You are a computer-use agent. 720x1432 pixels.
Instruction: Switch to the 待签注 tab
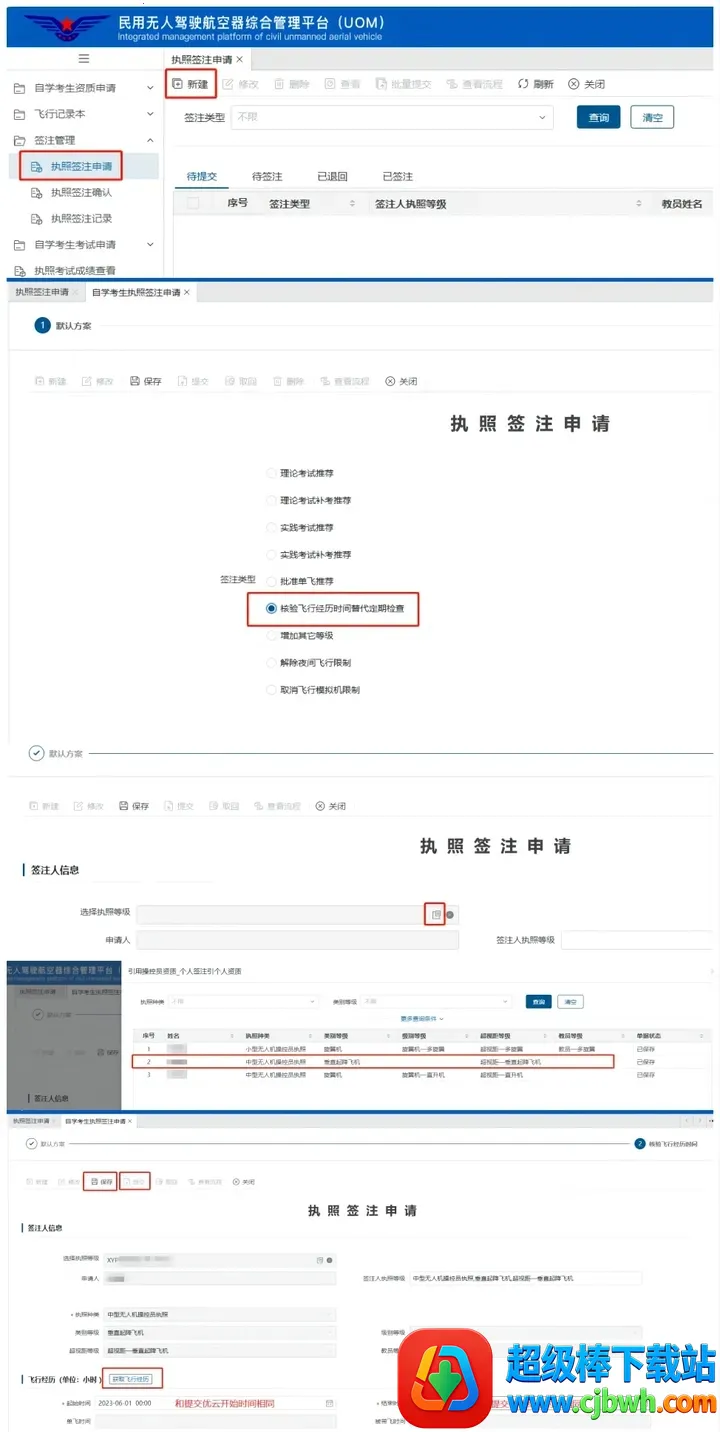tap(267, 176)
